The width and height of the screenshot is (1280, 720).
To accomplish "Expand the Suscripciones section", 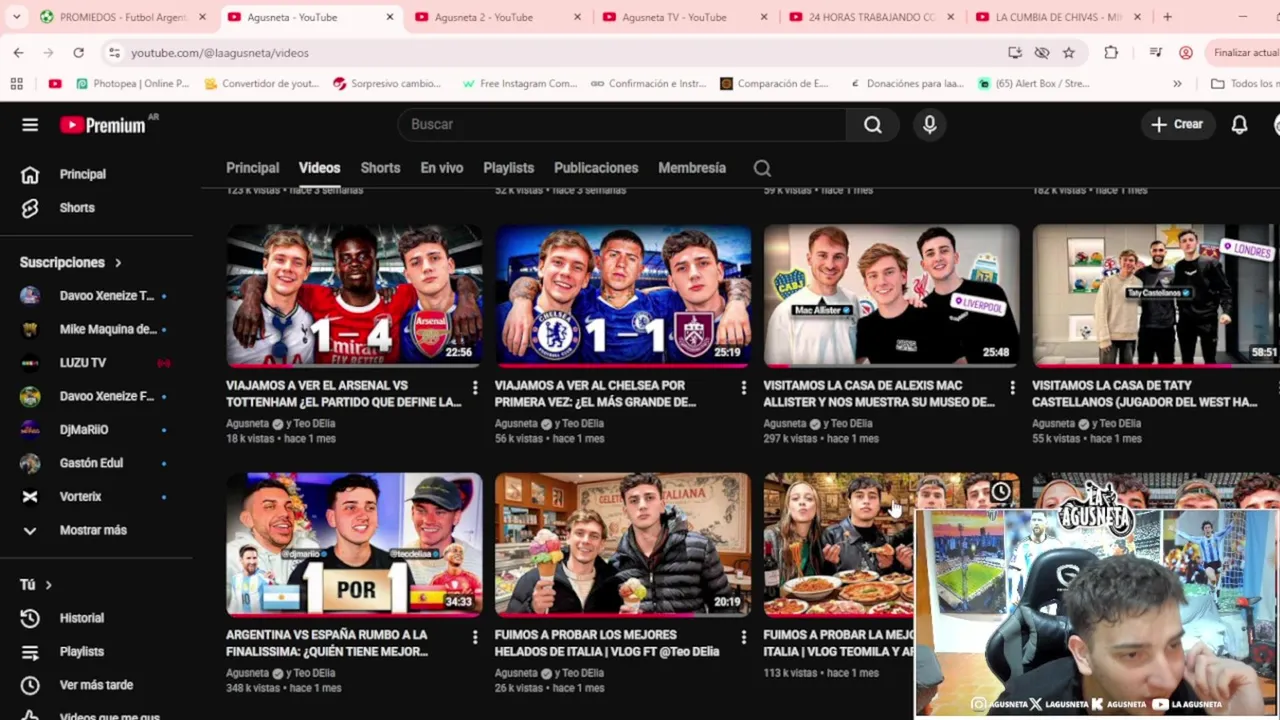I will pos(71,262).
